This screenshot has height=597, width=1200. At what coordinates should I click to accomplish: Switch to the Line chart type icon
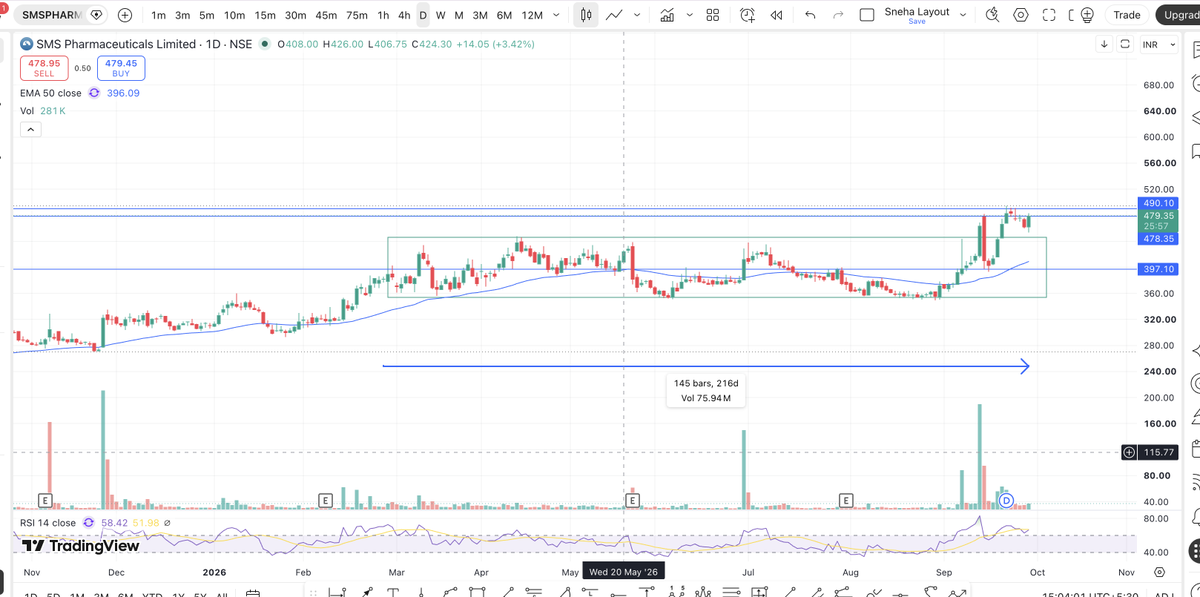(x=615, y=15)
